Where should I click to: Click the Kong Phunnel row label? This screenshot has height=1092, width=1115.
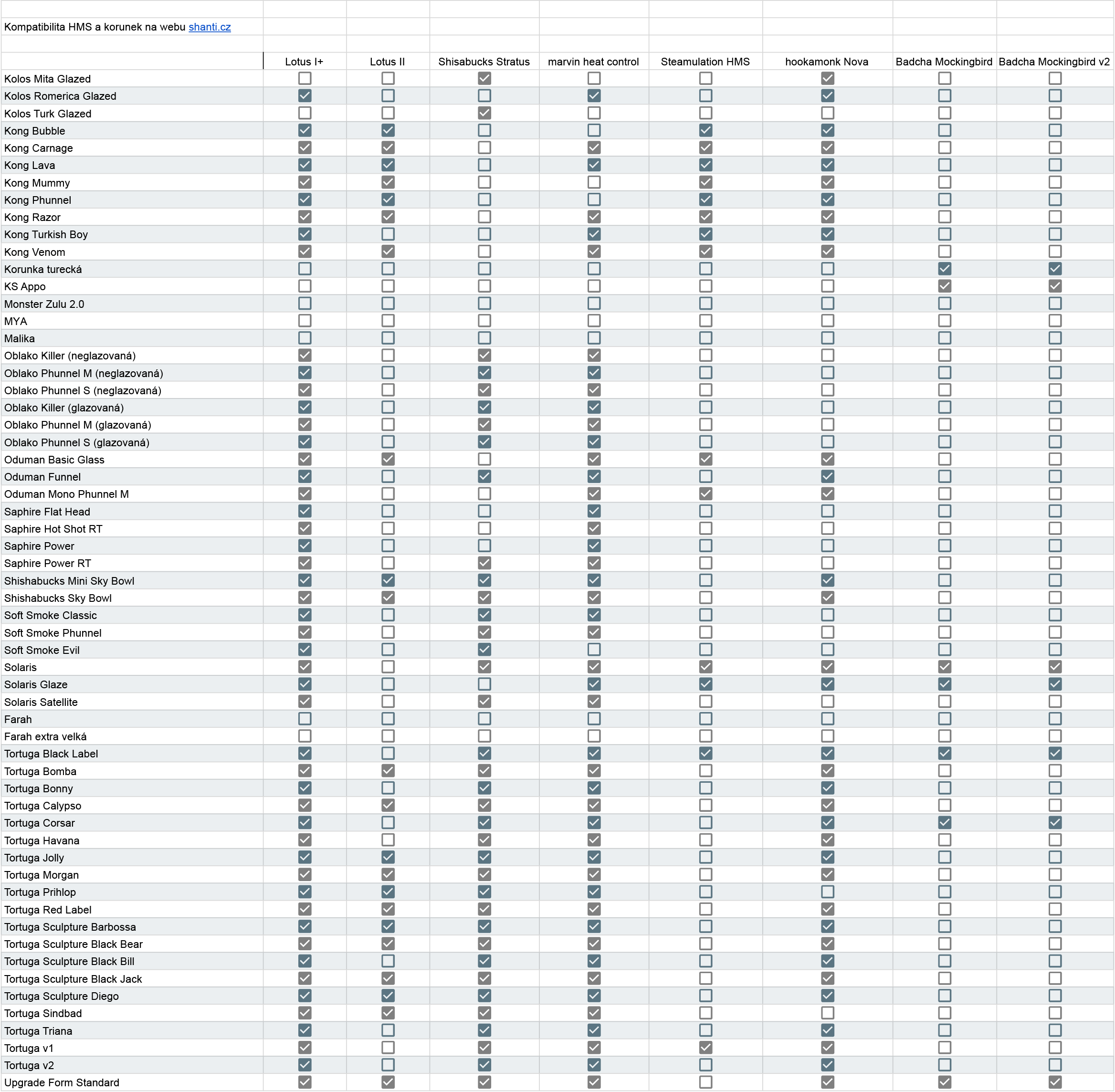coord(38,200)
